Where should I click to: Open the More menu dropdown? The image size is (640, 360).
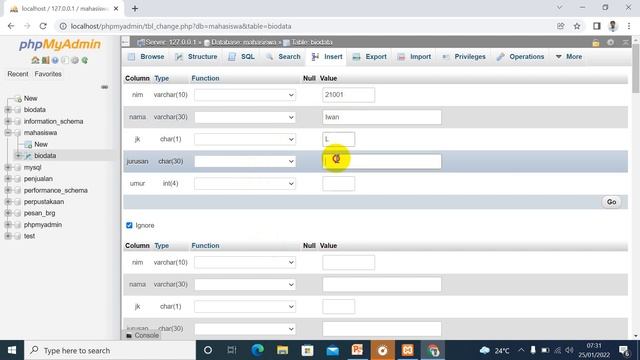pyautogui.click(x=569, y=57)
